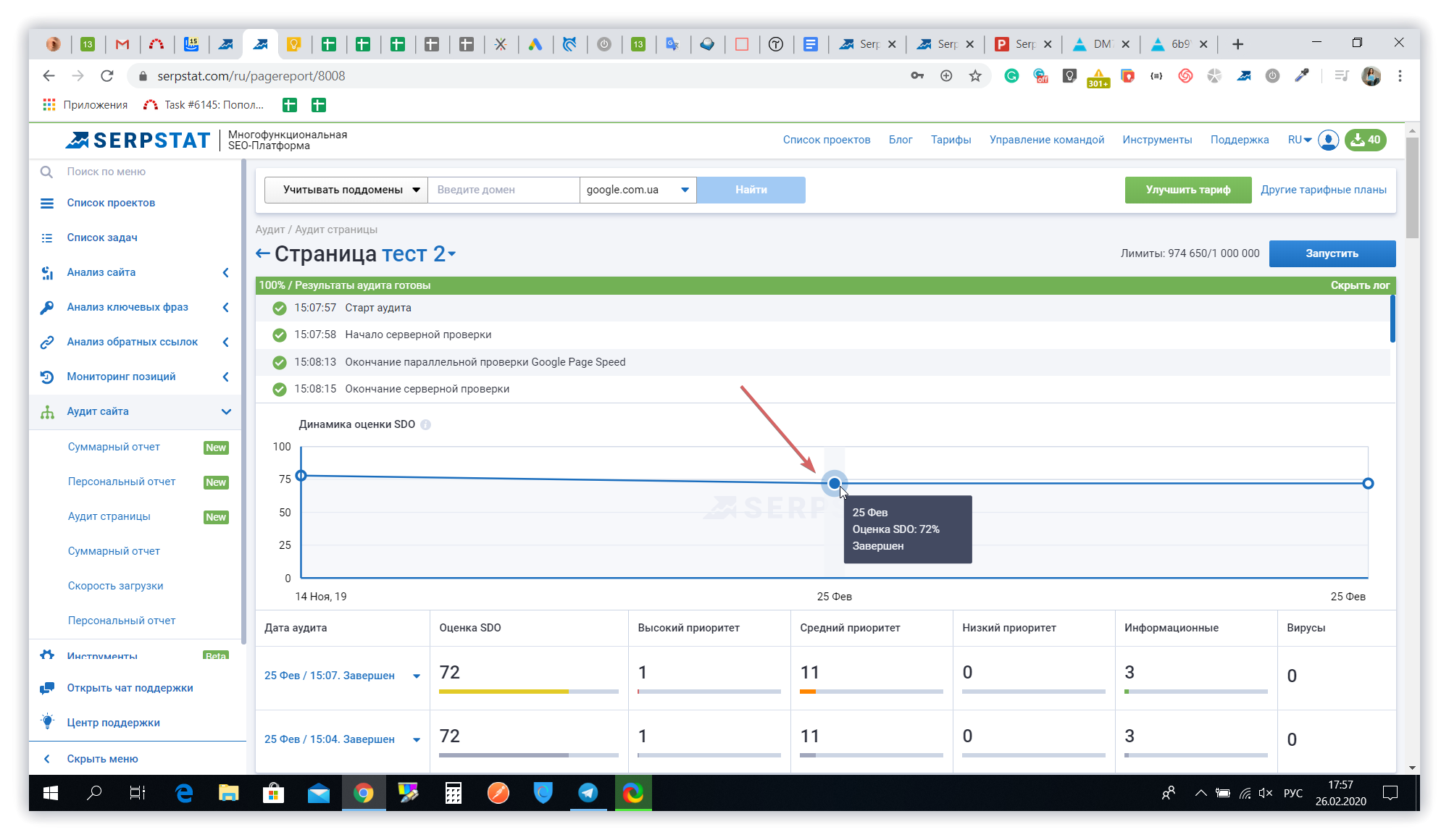Open the google.com.ua database dropdown
Image resolution: width=1449 pixels, height=840 pixels.
coord(638,190)
